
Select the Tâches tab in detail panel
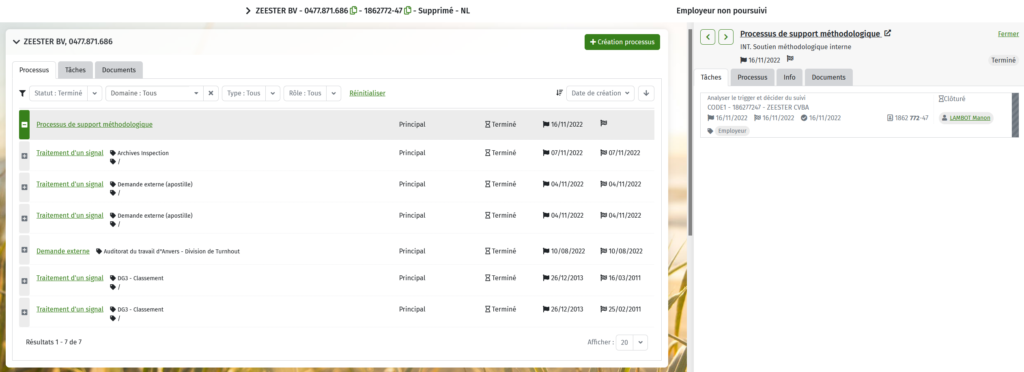click(x=711, y=77)
